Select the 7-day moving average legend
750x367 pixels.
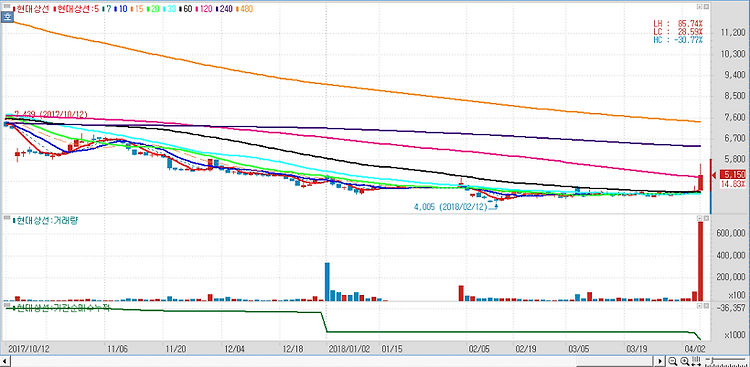pyautogui.click(x=106, y=9)
